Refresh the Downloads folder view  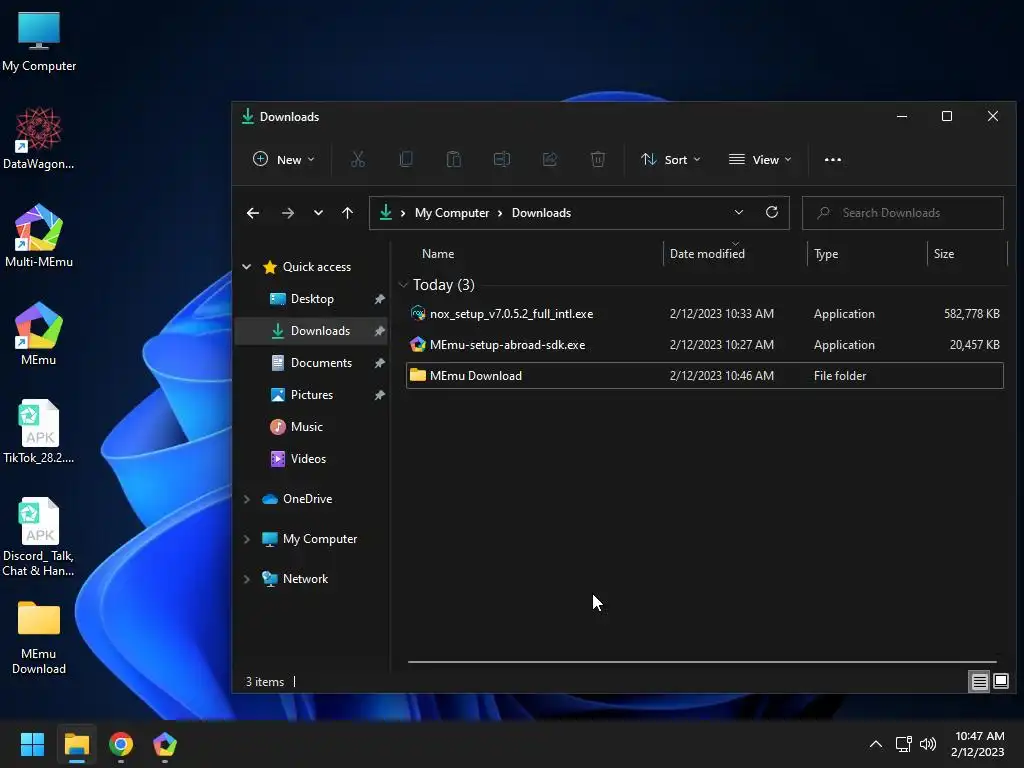[772, 212]
